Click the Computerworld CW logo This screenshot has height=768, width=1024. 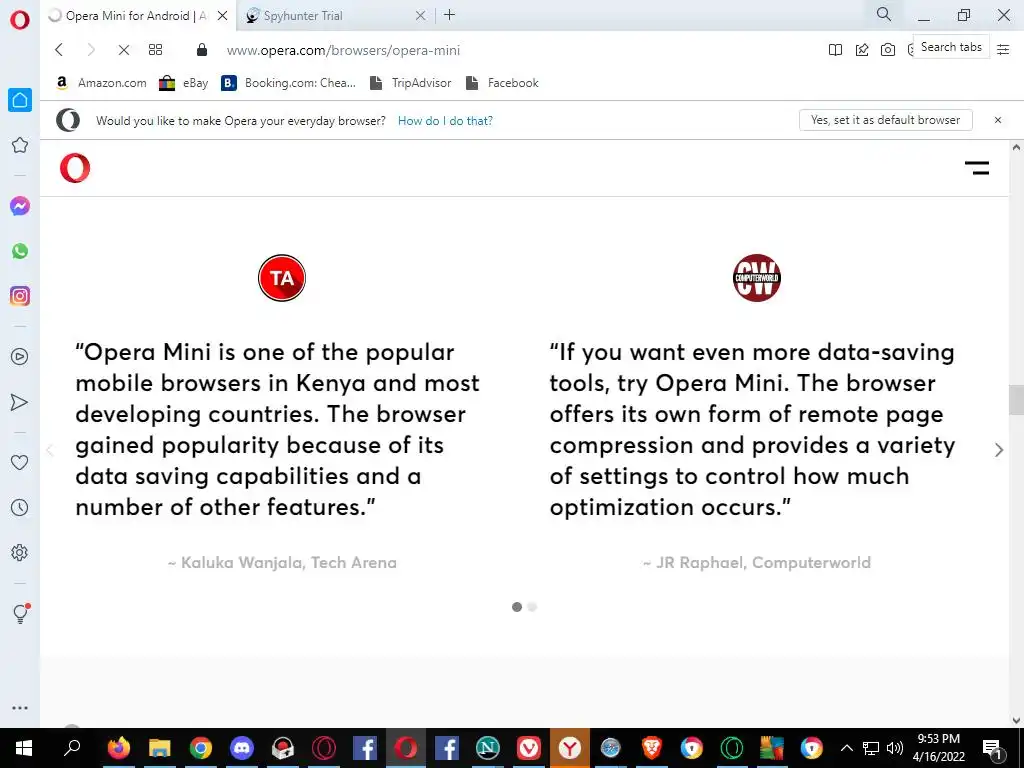click(757, 278)
